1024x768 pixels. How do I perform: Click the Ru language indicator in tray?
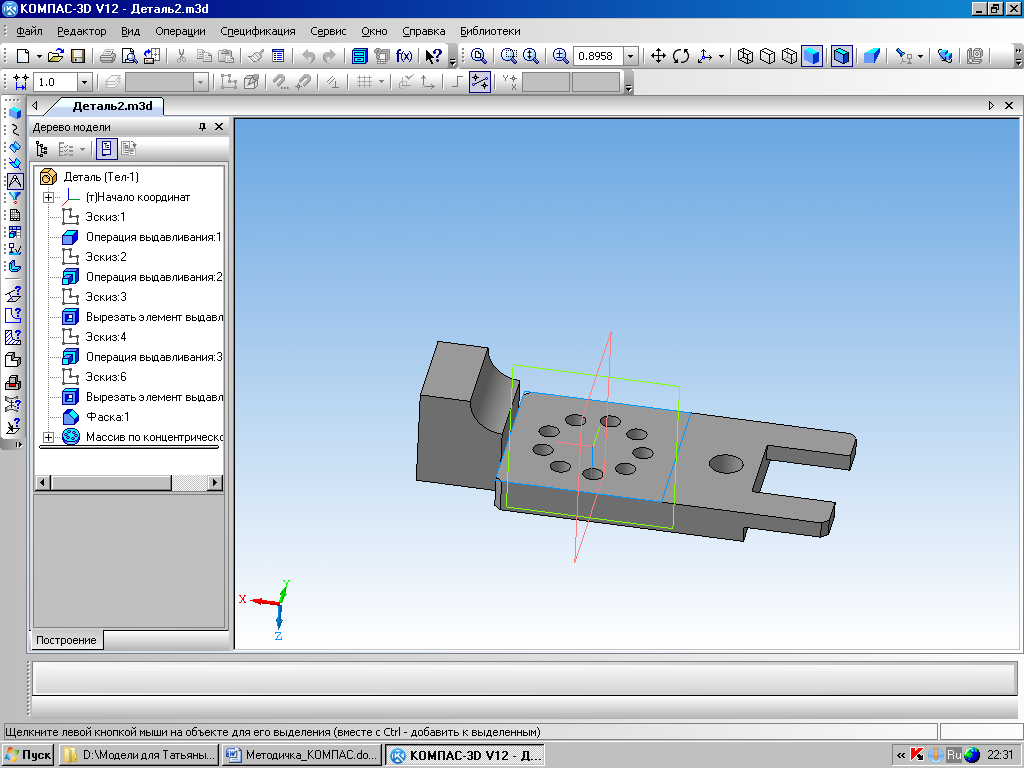[x=954, y=755]
